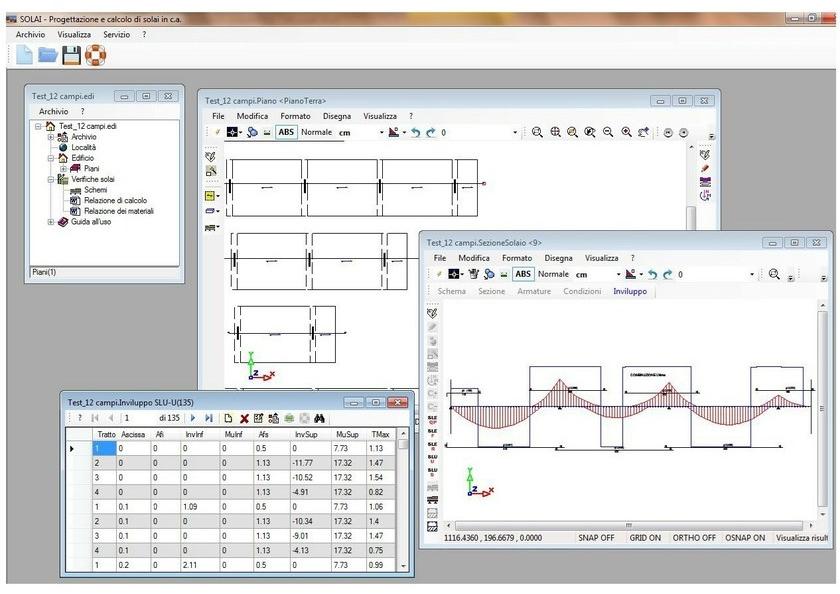Image resolution: width=840 pixels, height=594 pixels.
Task: Click the red X delete icon in Inviluppo table
Action: pyautogui.click(x=243, y=416)
